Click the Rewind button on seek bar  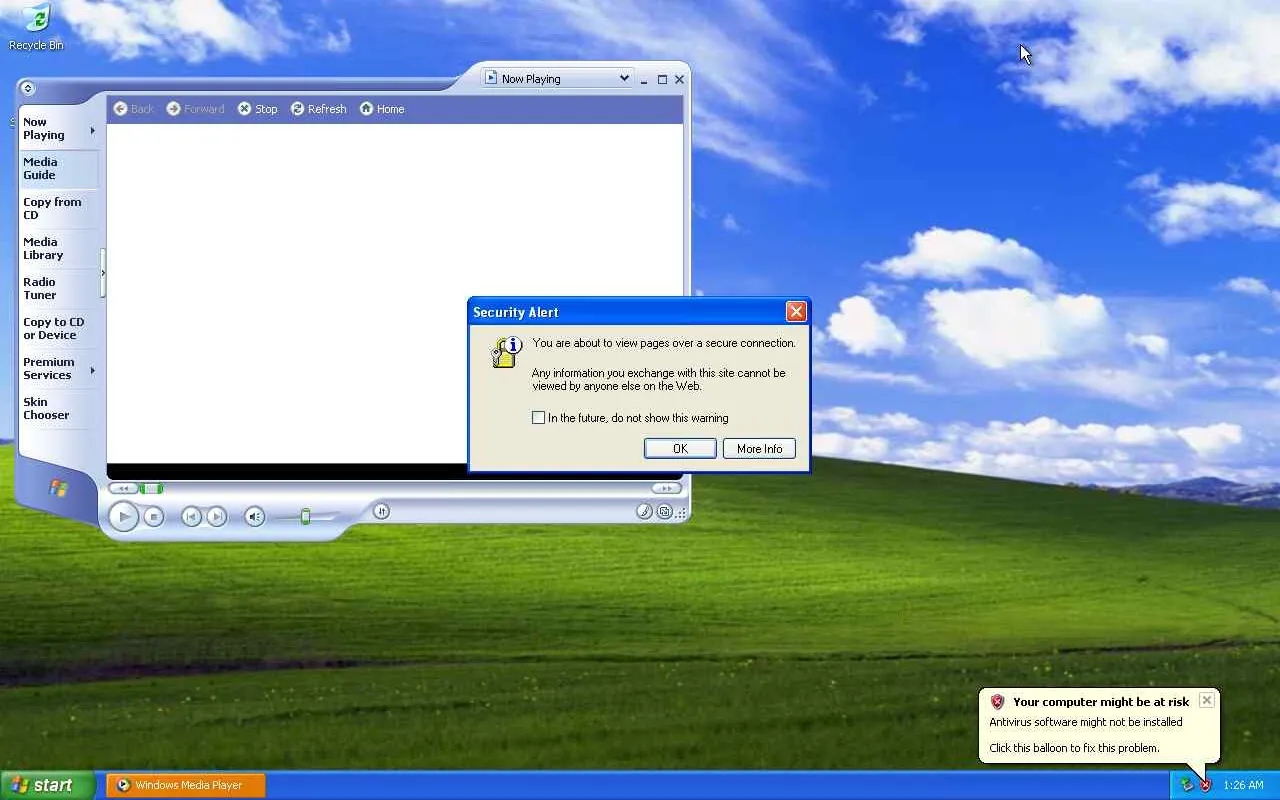click(123, 488)
